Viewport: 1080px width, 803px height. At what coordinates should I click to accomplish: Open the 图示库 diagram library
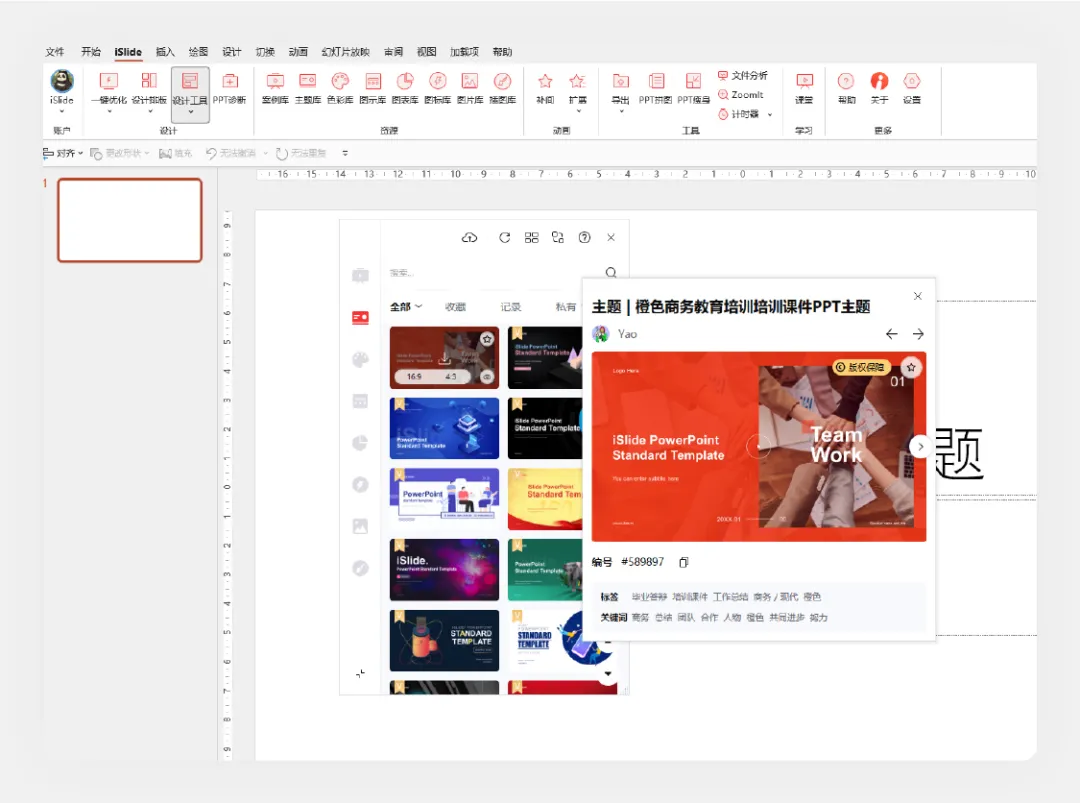(x=373, y=88)
